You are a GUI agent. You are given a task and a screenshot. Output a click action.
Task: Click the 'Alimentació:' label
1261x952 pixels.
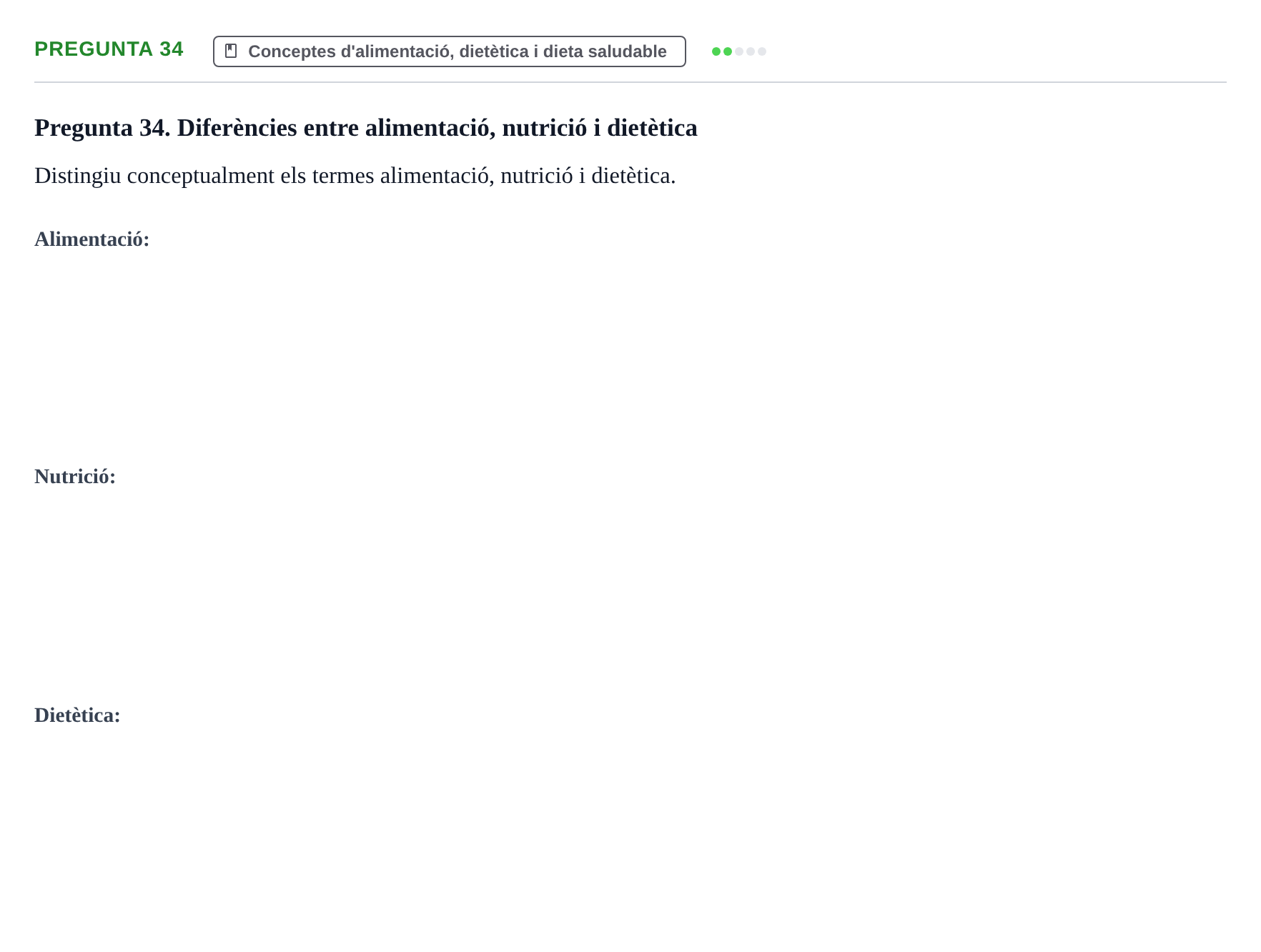coord(92,239)
